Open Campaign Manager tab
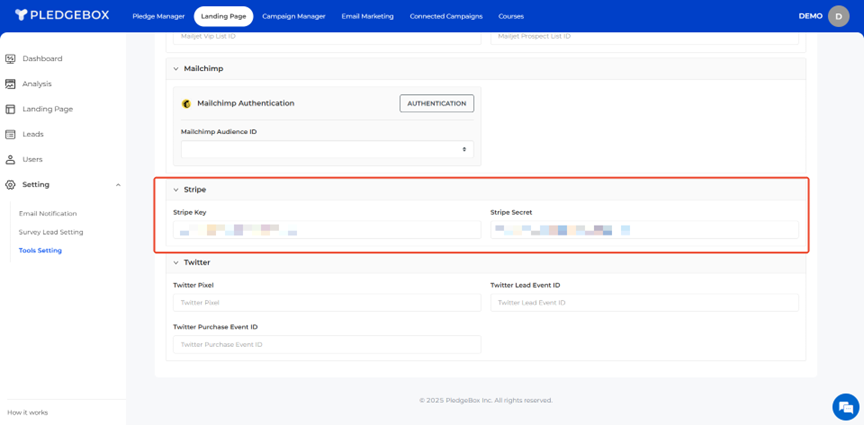Screen dimensions: 864x425 tap(294, 16)
